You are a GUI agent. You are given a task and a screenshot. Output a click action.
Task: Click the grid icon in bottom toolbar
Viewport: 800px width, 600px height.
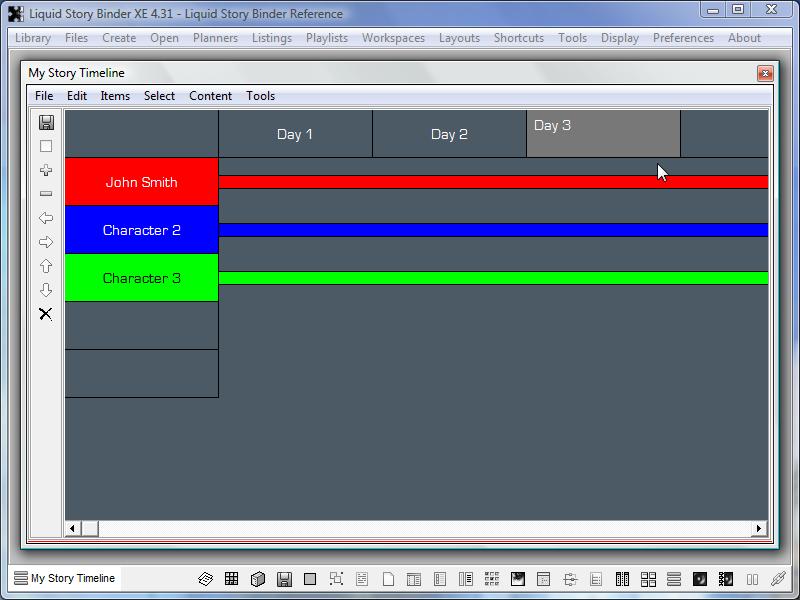point(232,579)
